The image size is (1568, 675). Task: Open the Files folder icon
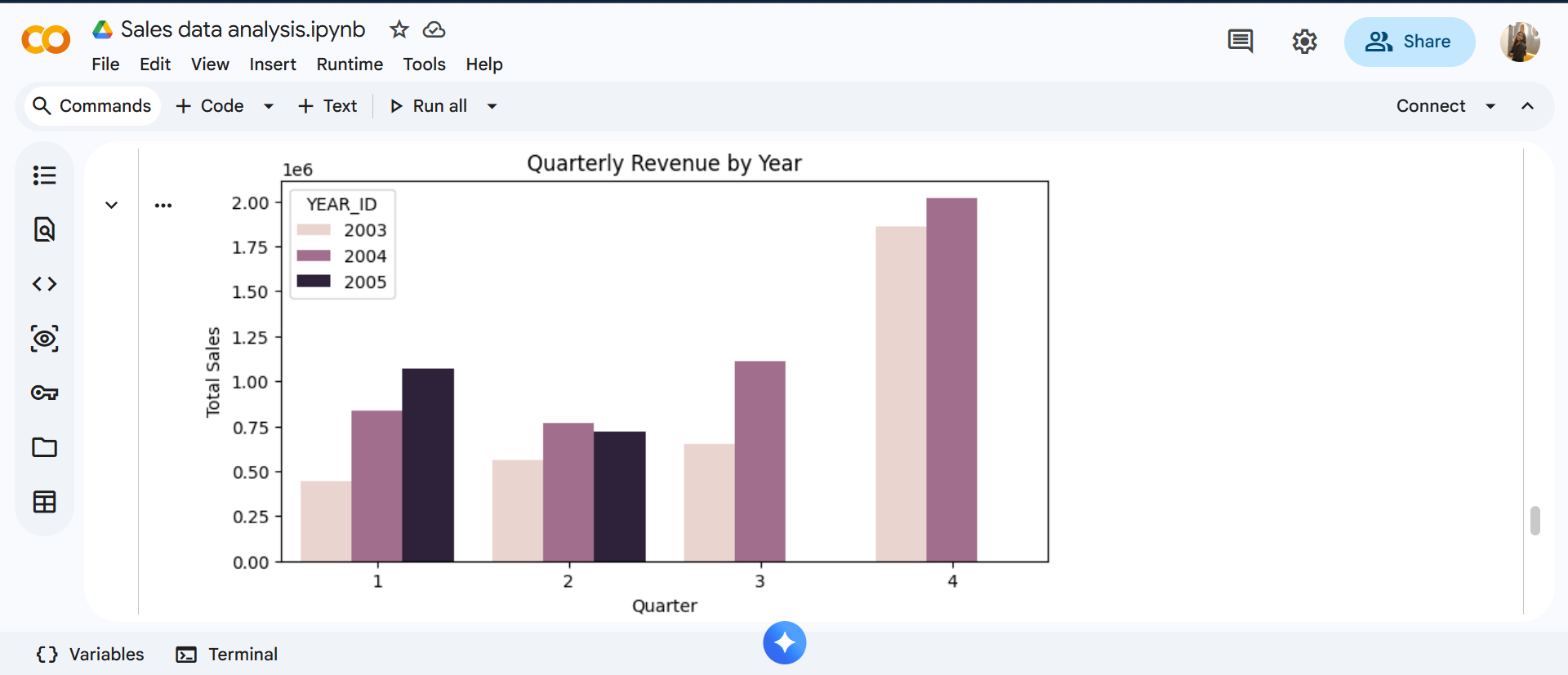pos(44,447)
